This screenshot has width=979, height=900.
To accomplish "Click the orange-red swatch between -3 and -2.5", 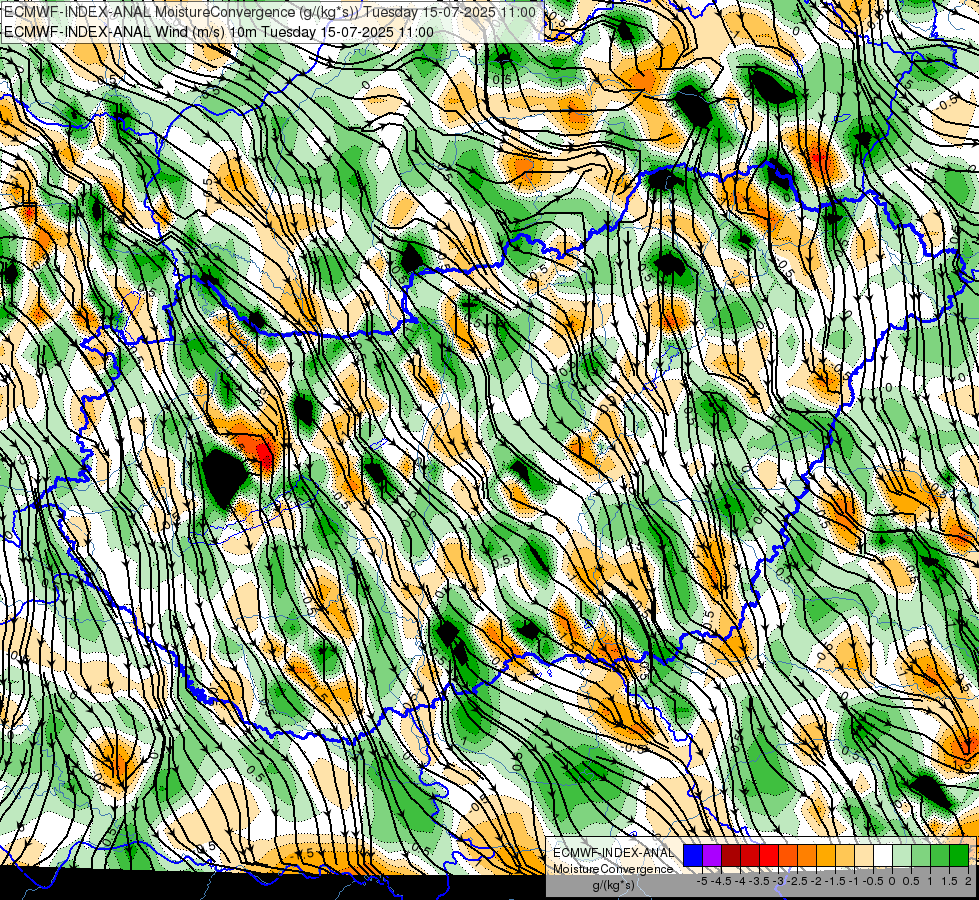I will coord(788,855).
